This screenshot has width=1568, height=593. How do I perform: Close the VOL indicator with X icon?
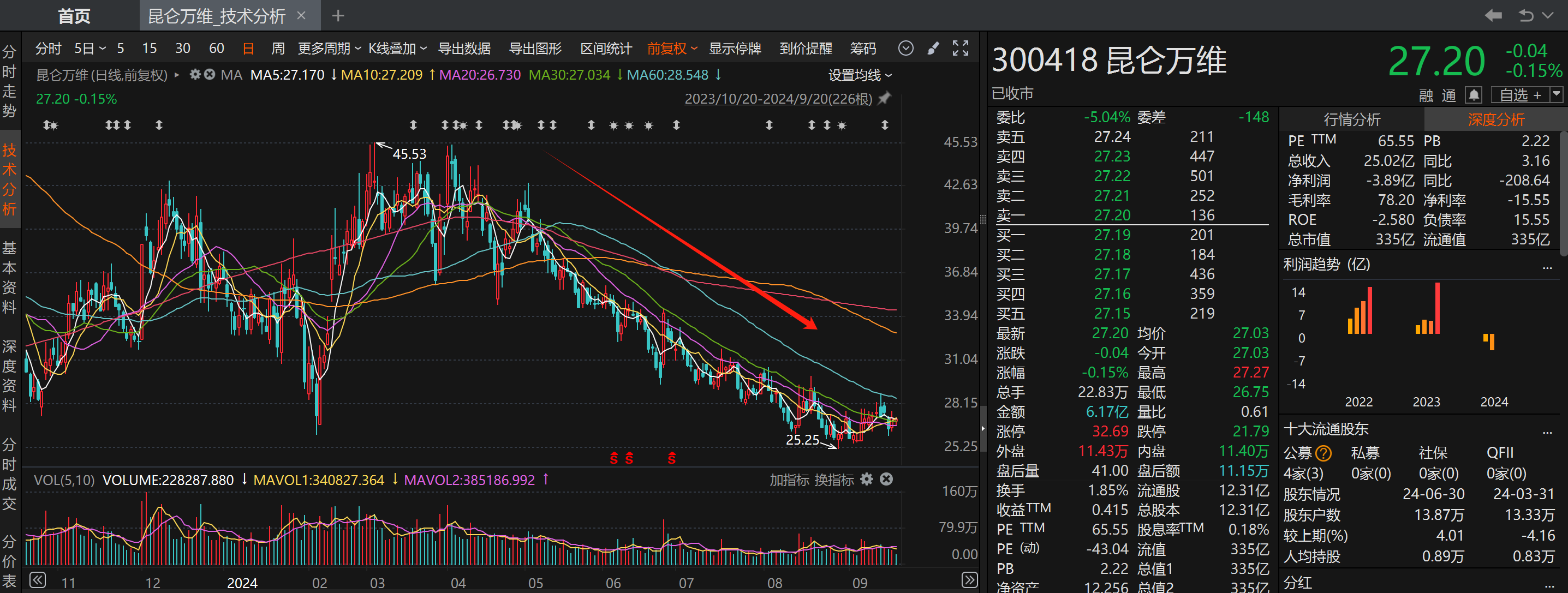coord(887,480)
